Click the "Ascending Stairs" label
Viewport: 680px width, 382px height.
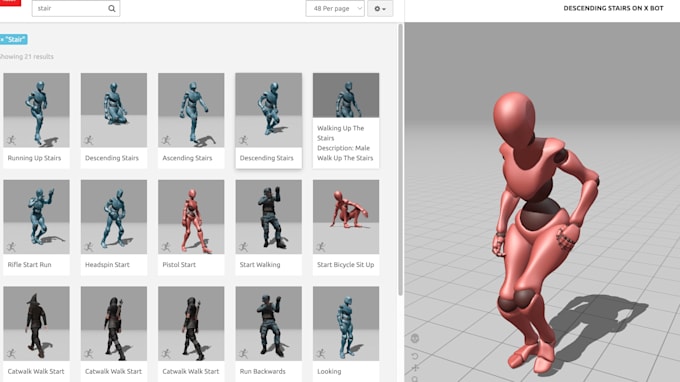[187, 158]
